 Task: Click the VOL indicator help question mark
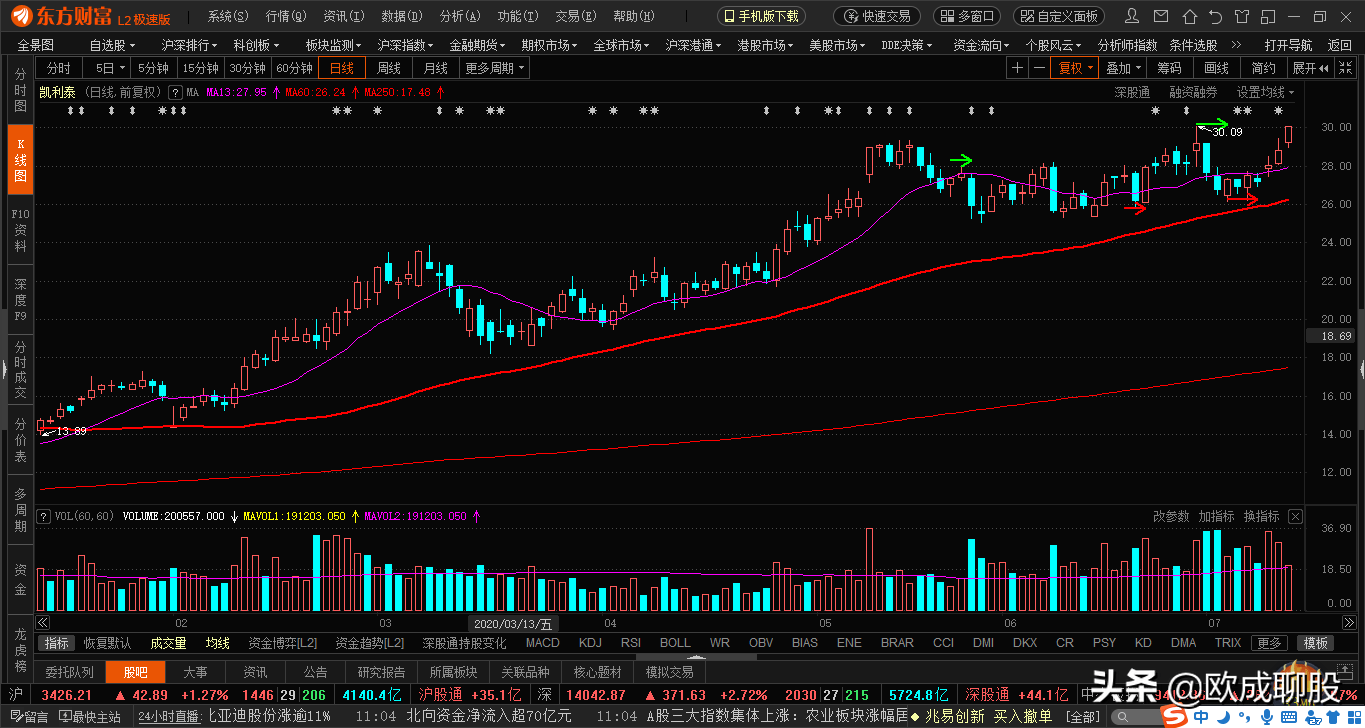pos(44,517)
